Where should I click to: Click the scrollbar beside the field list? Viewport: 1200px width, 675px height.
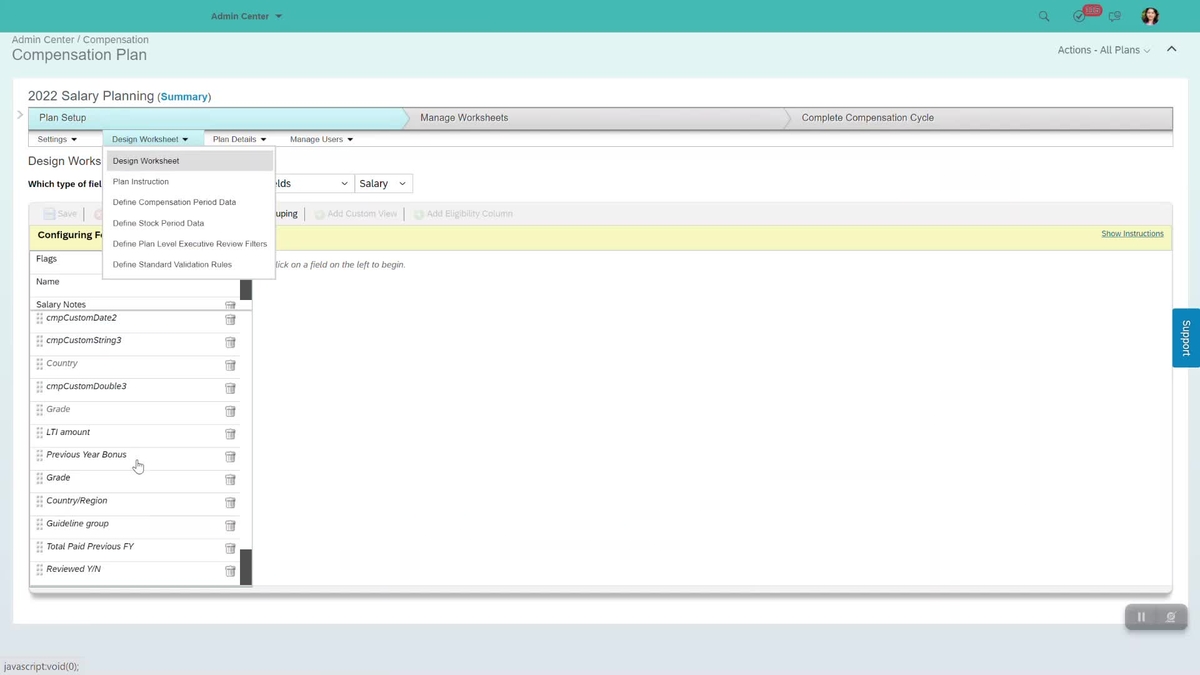pos(245,430)
